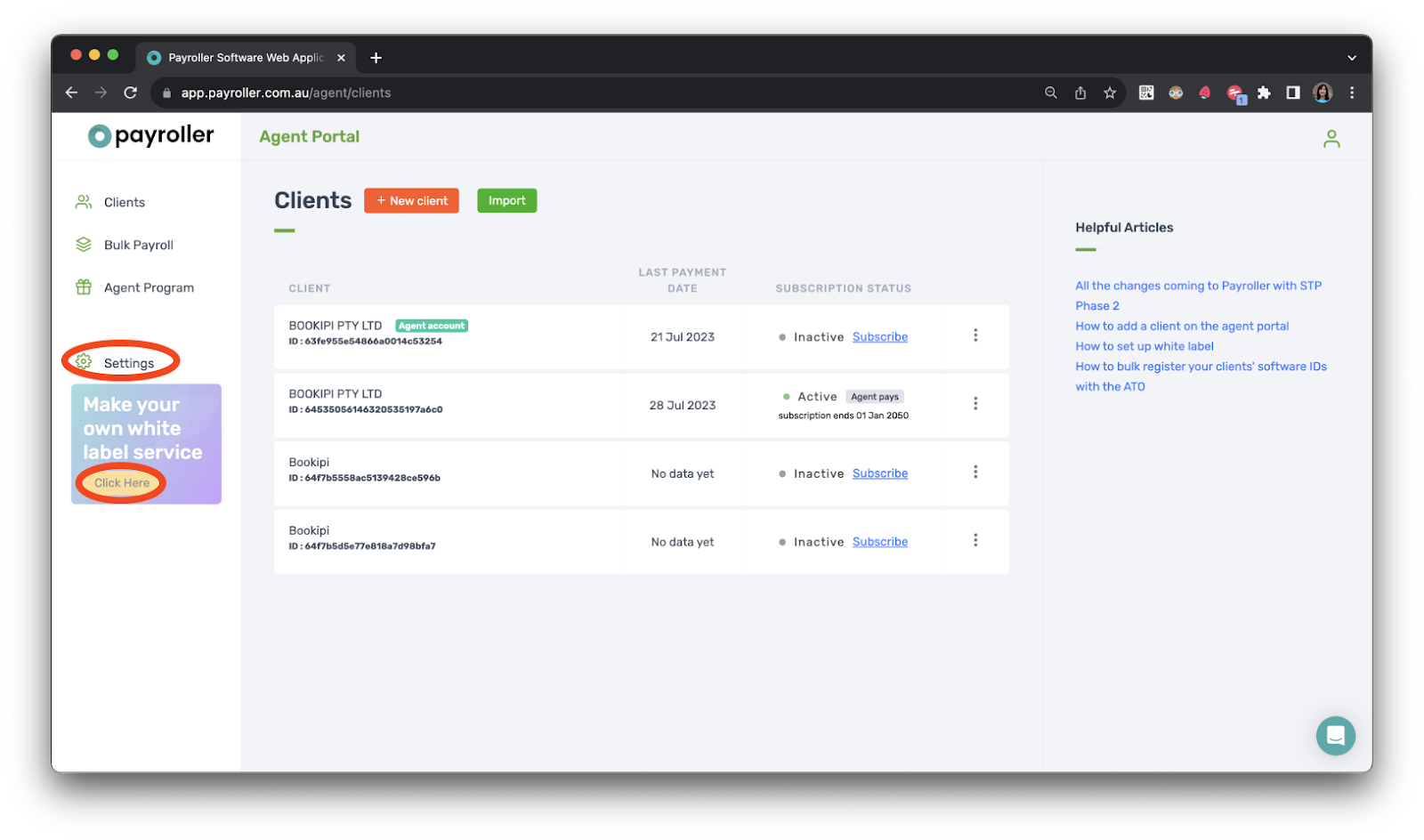This screenshot has width=1424, height=840.
Task: Subscribe the Bookipi client ending 8bfa7
Action: [879, 542]
